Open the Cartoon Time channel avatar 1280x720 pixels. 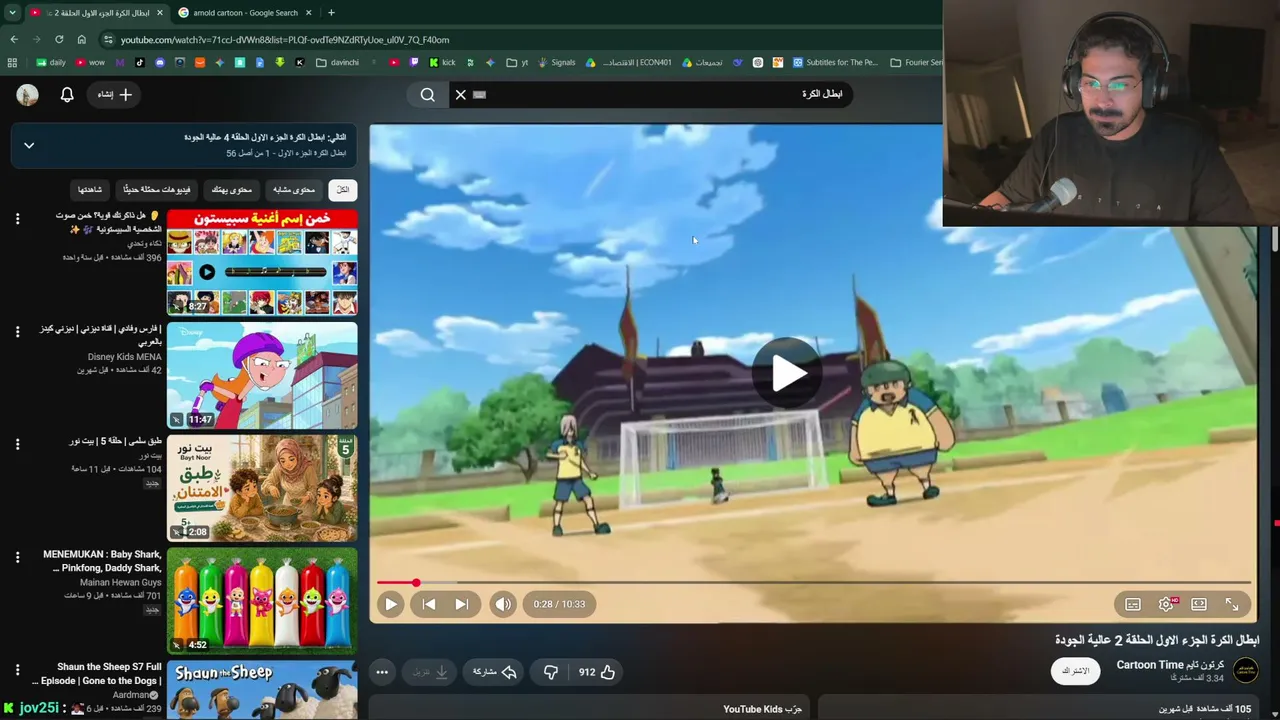1245,670
